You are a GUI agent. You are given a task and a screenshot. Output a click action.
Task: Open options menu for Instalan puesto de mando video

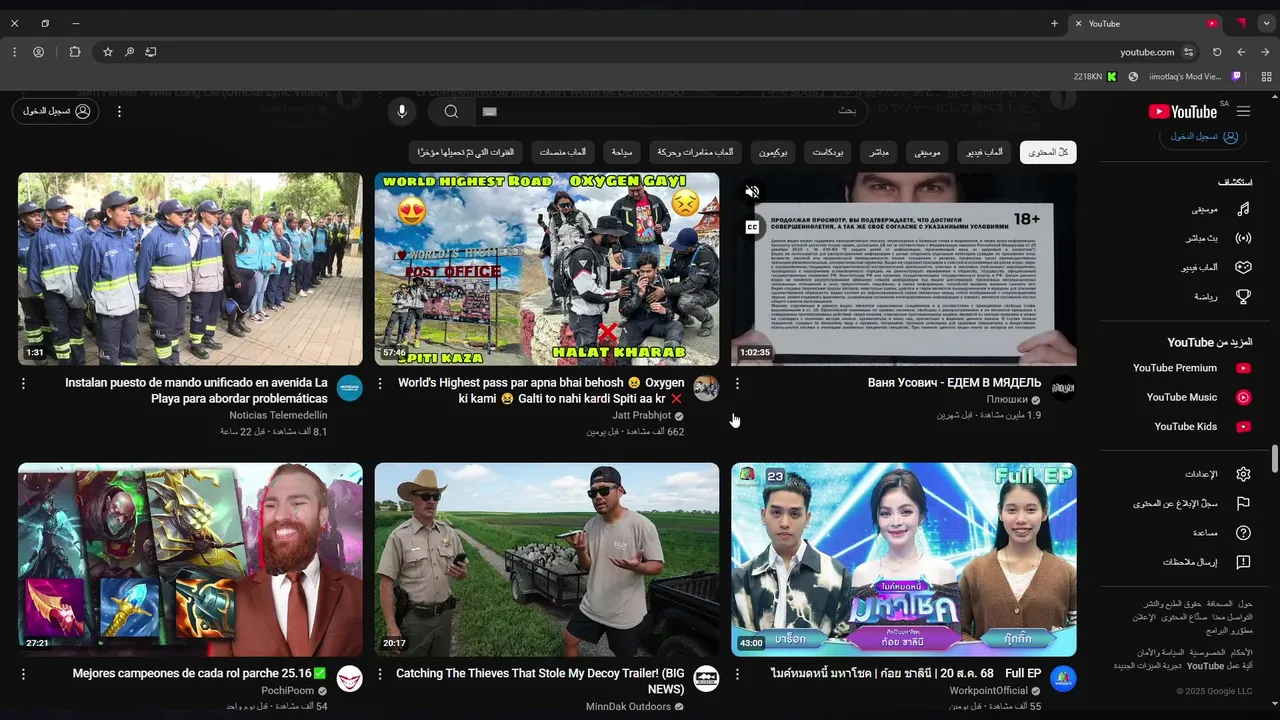(x=23, y=383)
